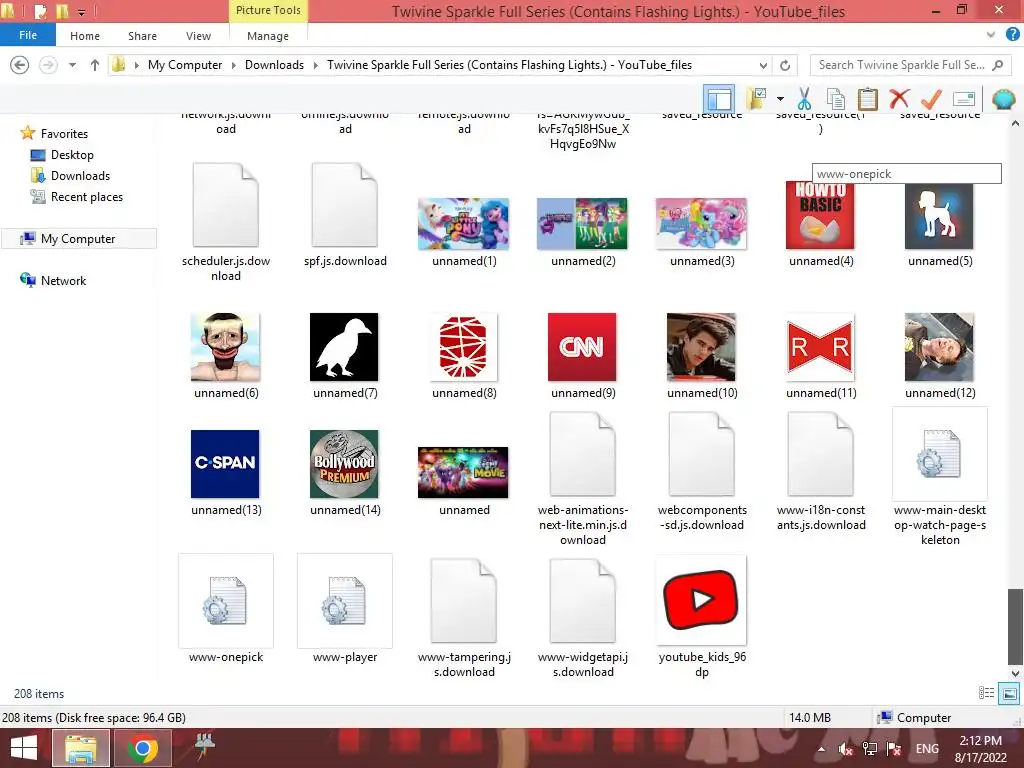1024x768 pixels.
Task: Select the www-onepick settings file icon
Action: tap(226, 601)
